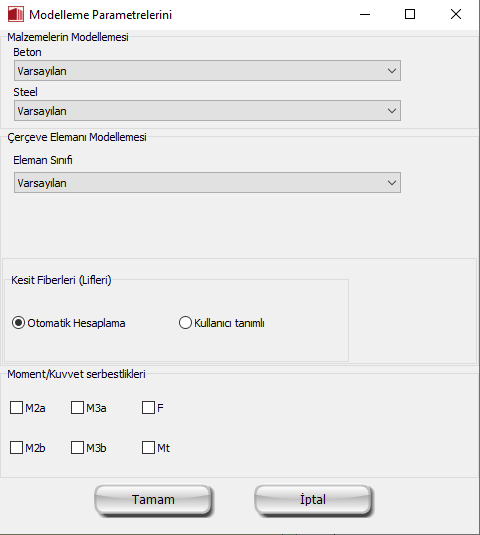
Task: Click the chevron arrow of Steel dropdown
Action: point(392,111)
